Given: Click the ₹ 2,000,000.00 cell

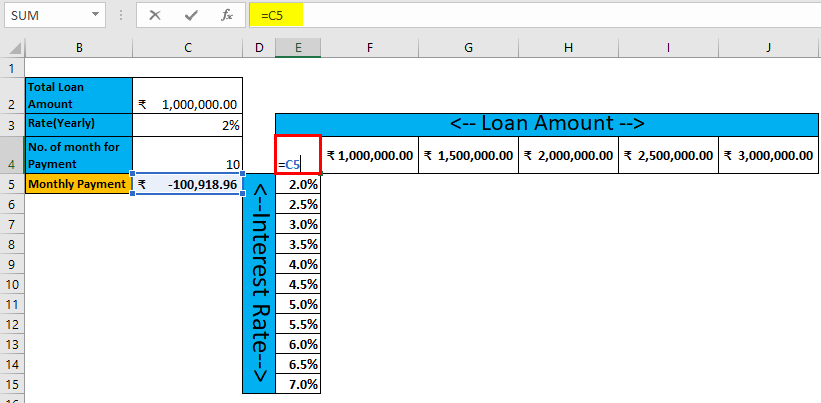Looking at the screenshot, I should pos(568,155).
